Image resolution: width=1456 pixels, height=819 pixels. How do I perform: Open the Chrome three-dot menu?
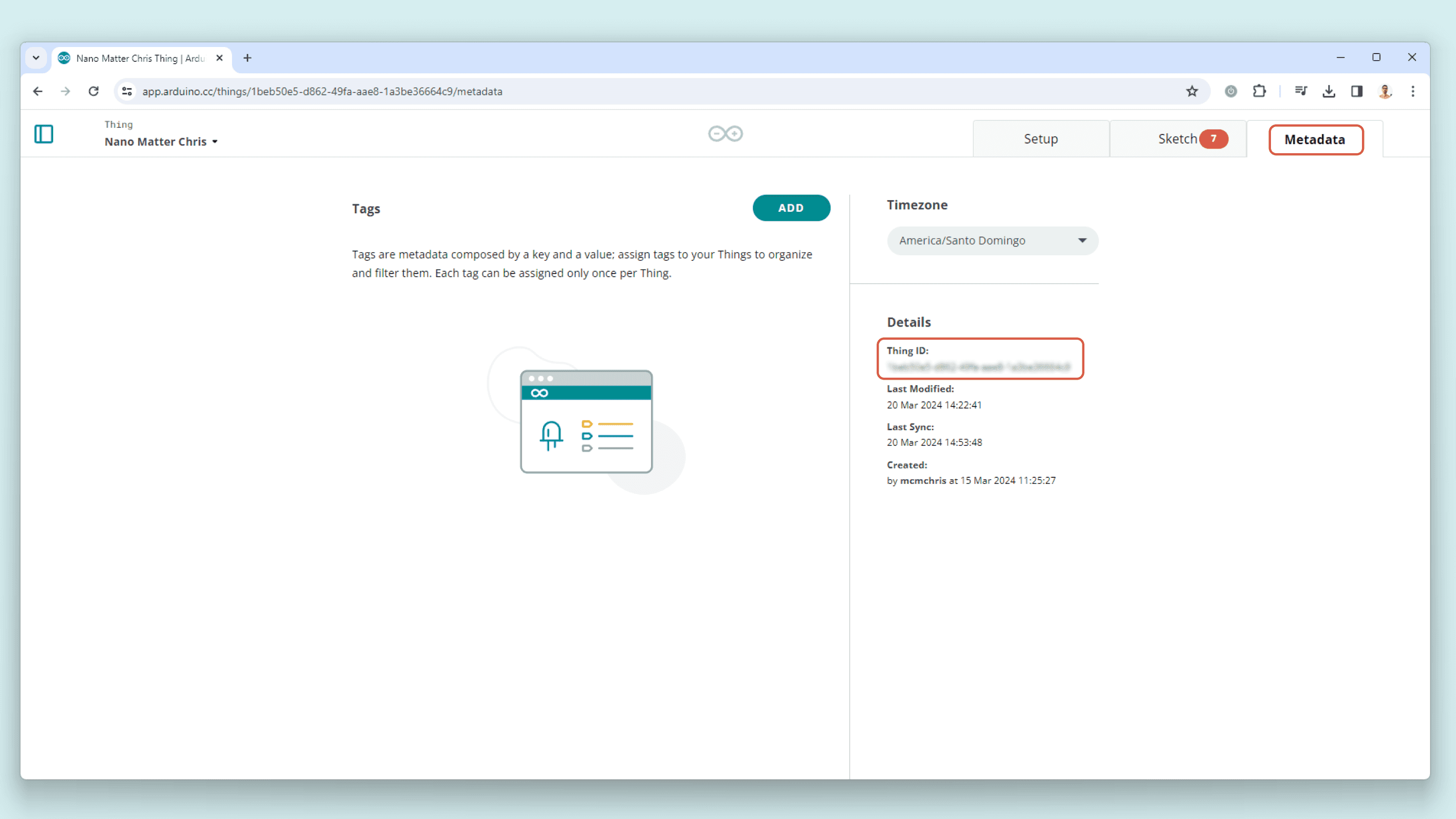click(x=1413, y=92)
